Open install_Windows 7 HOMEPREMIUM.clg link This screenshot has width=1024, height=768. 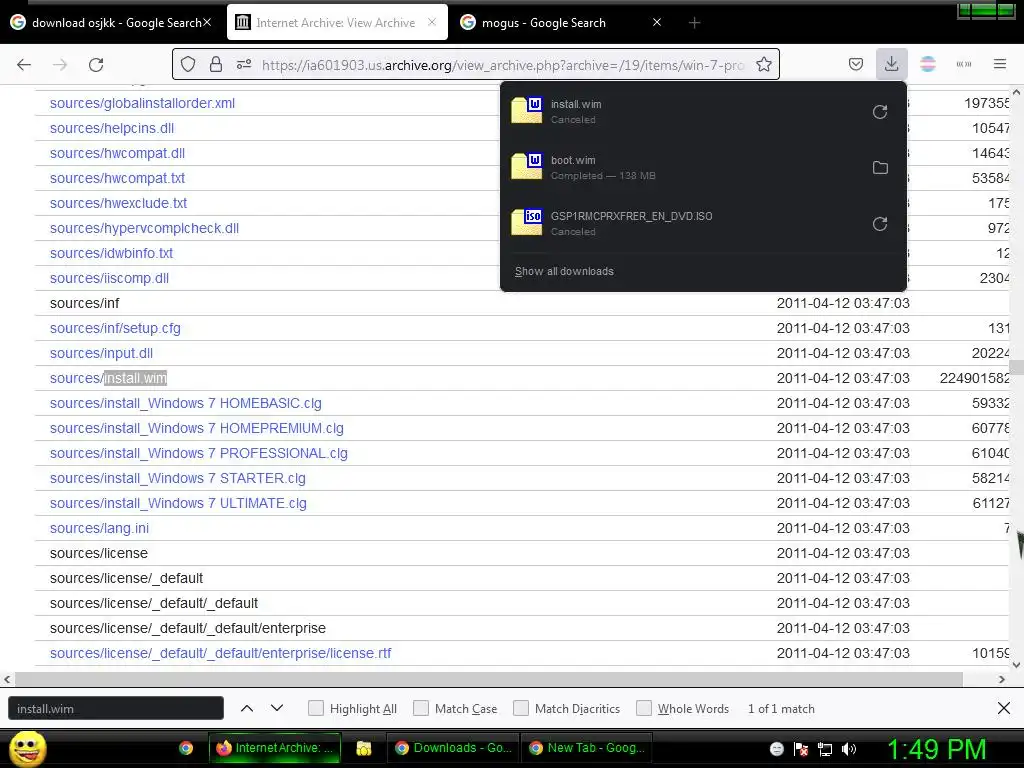pos(197,428)
